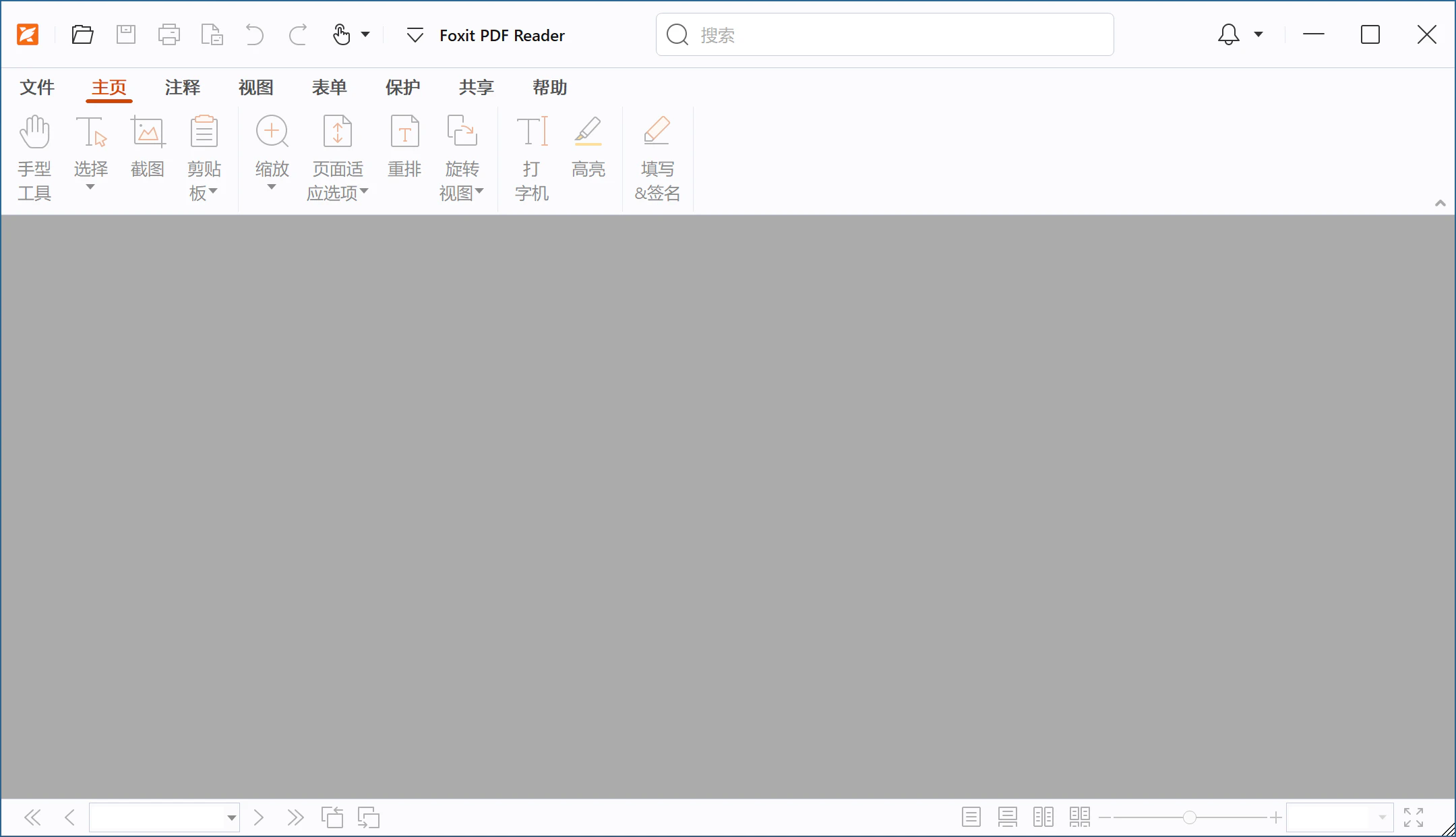This screenshot has width=1456, height=837.
Task: Close the Foxit PDF Reader window
Action: 1427,34
